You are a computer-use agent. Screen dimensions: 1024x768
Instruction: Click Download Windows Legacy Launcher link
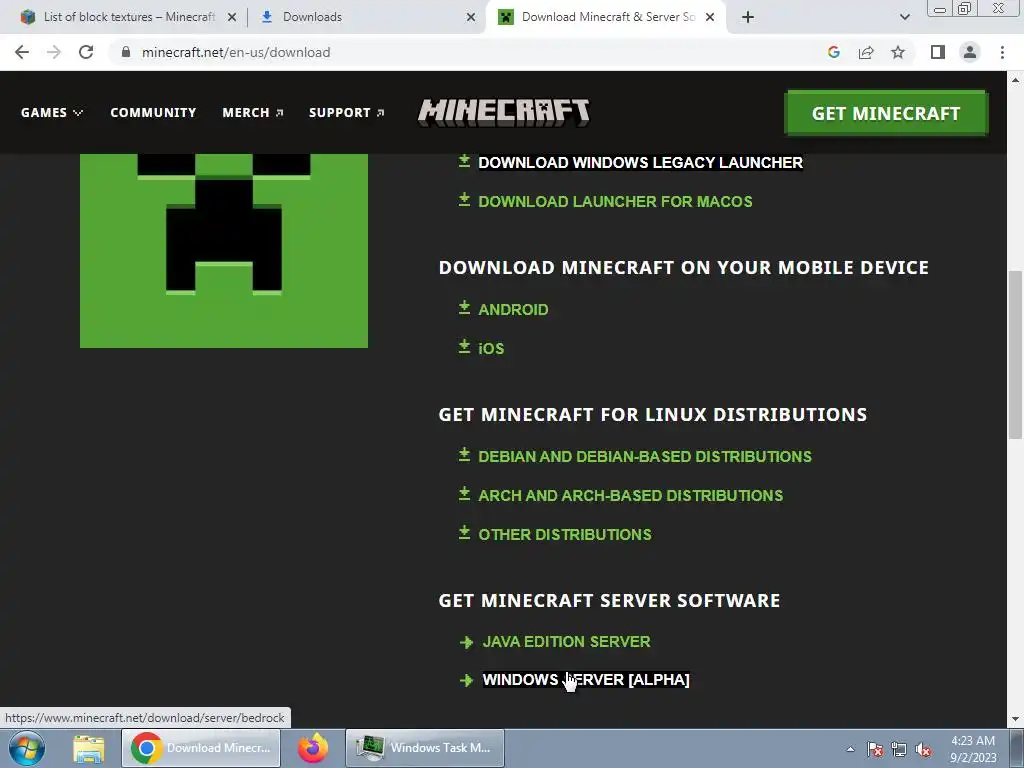coord(640,163)
